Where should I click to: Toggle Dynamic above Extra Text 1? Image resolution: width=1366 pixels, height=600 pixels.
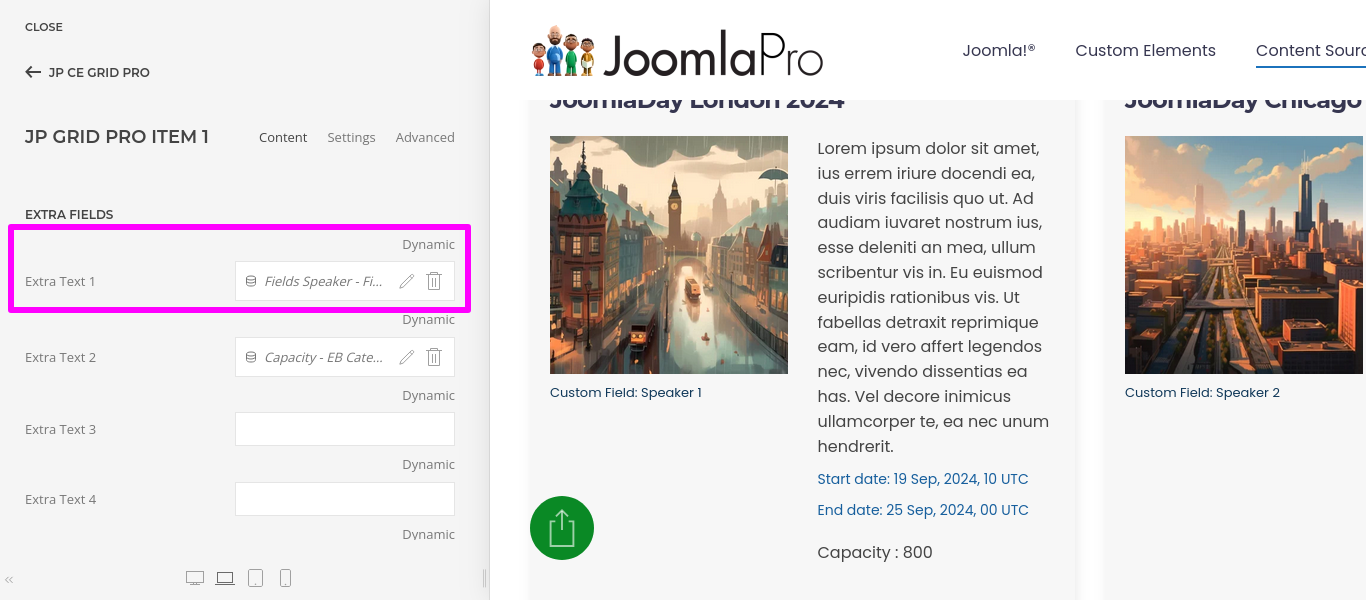coord(428,244)
